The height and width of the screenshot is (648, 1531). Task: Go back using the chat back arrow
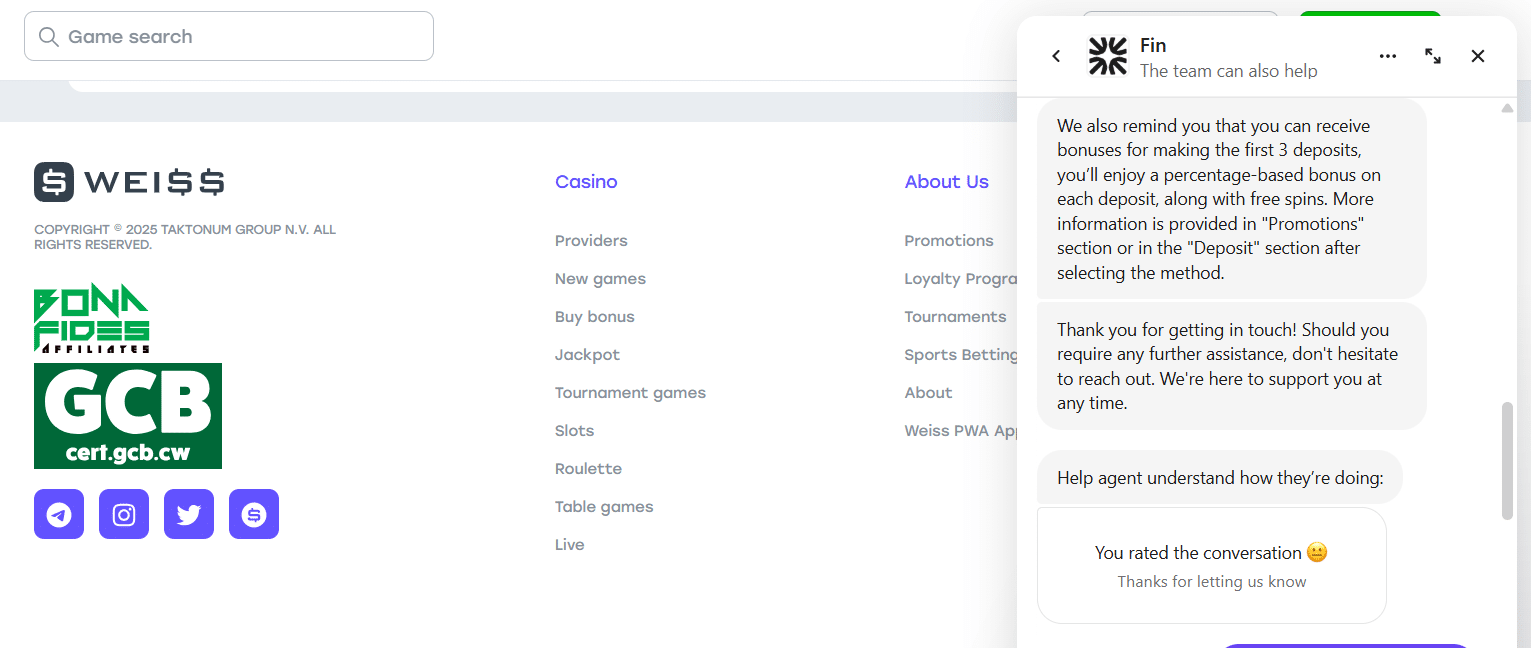pos(1056,56)
